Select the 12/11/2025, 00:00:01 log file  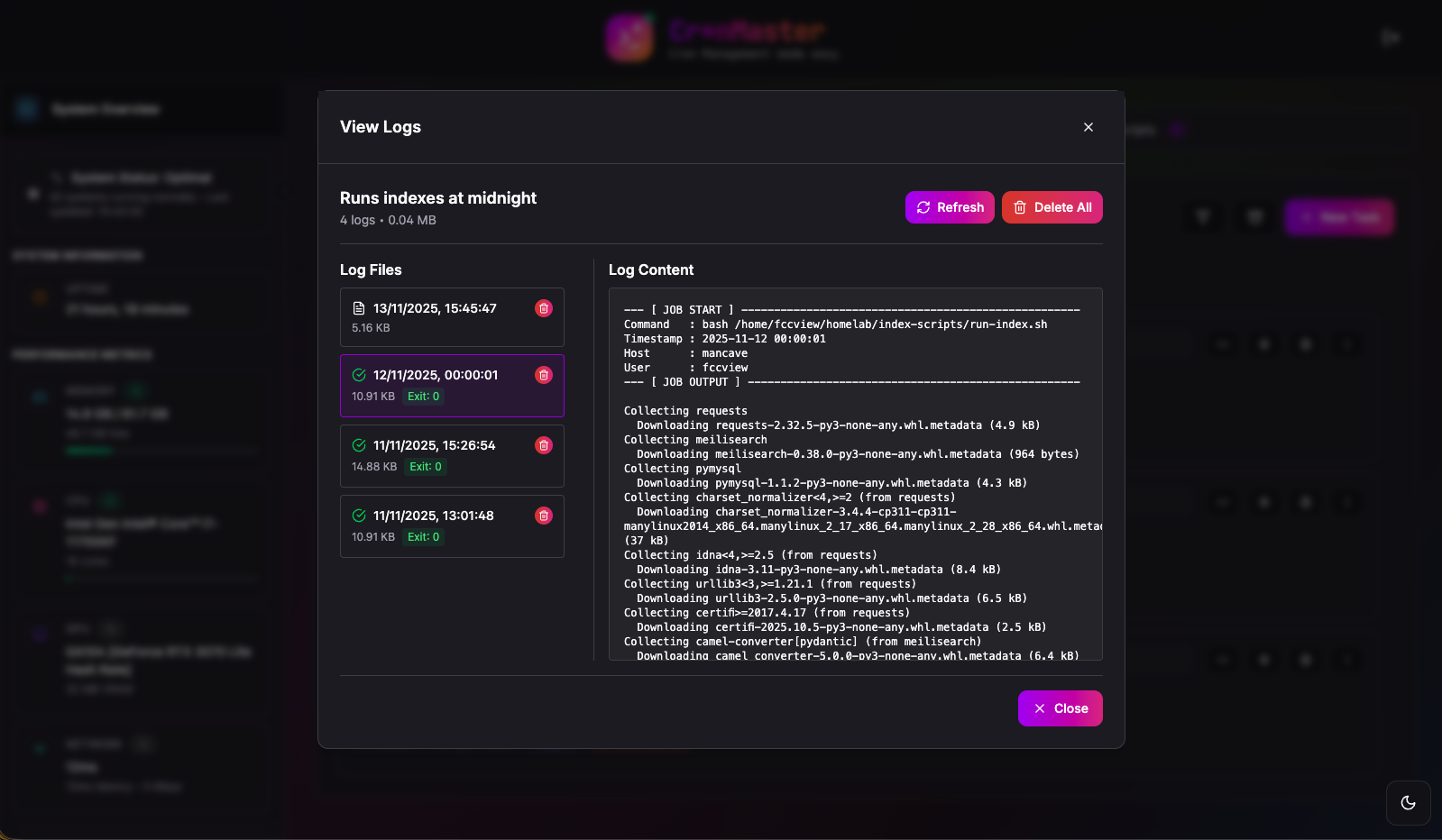(452, 386)
